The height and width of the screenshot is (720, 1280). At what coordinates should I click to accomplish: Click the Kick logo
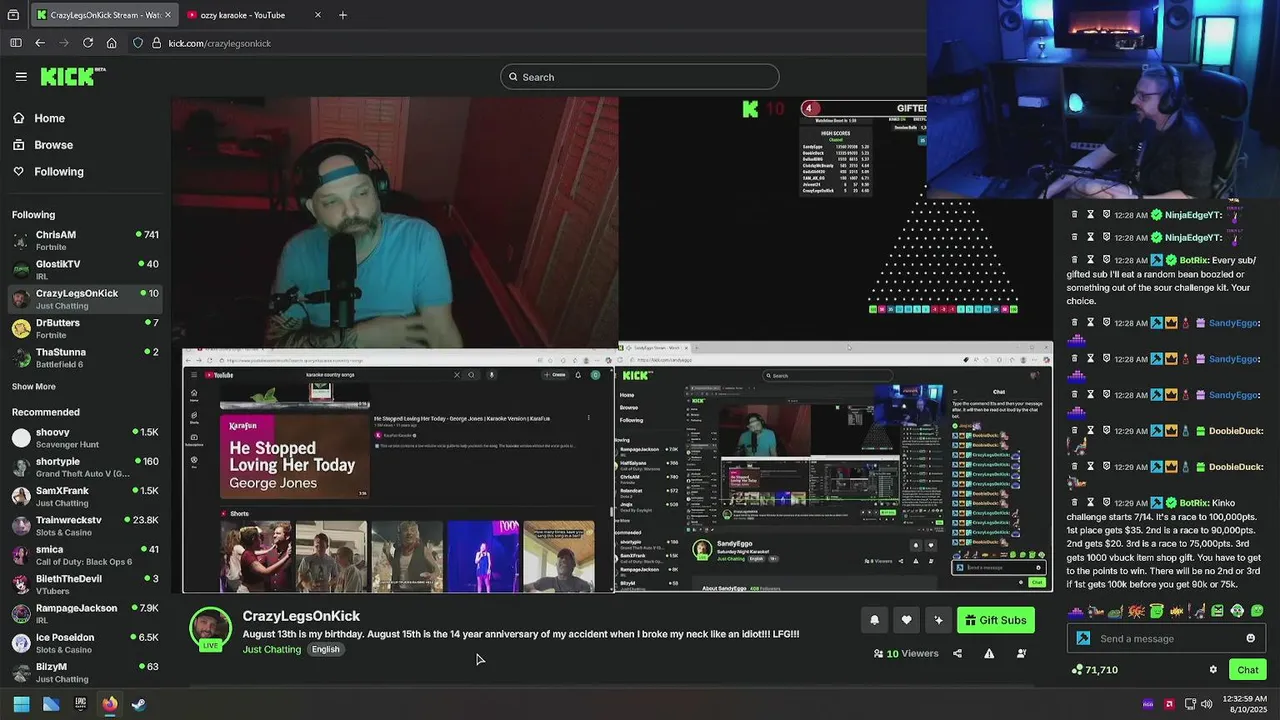(x=72, y=76)
